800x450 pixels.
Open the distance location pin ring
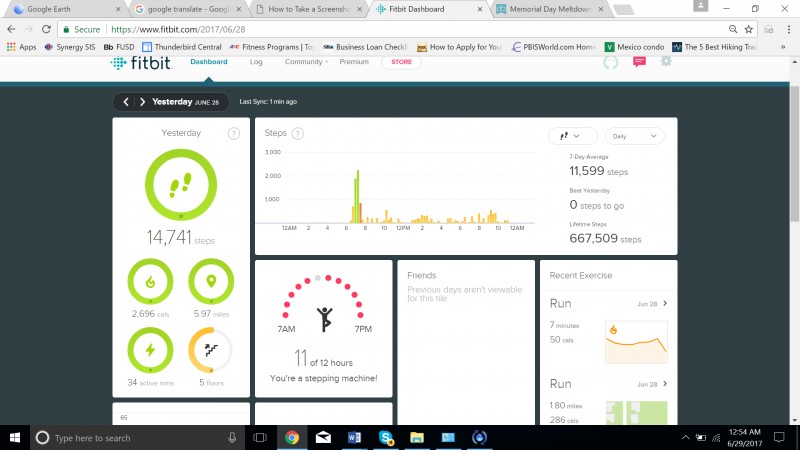click(209, 281)
